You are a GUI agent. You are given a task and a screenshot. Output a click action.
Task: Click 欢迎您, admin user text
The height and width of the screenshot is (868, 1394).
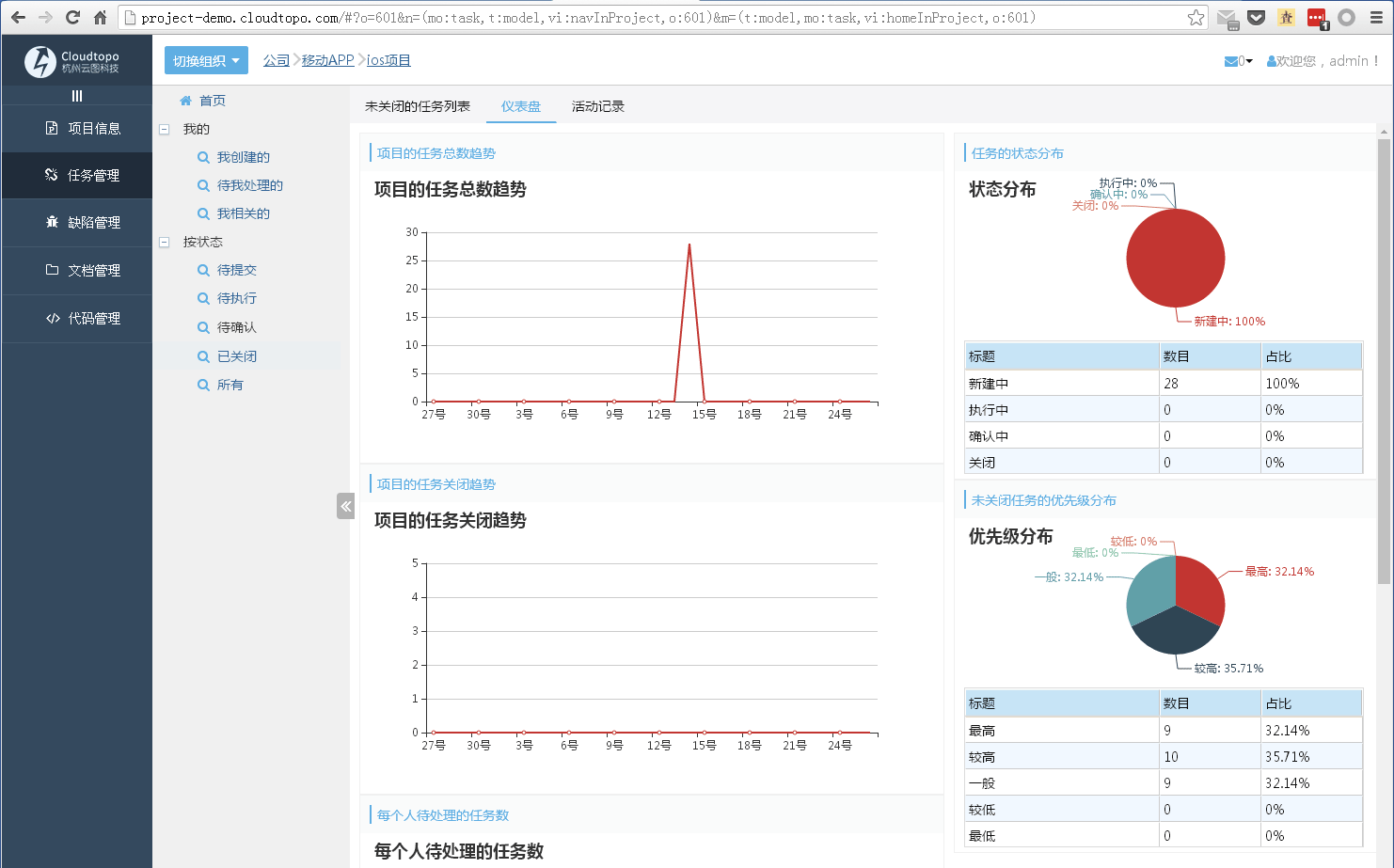1327,61
